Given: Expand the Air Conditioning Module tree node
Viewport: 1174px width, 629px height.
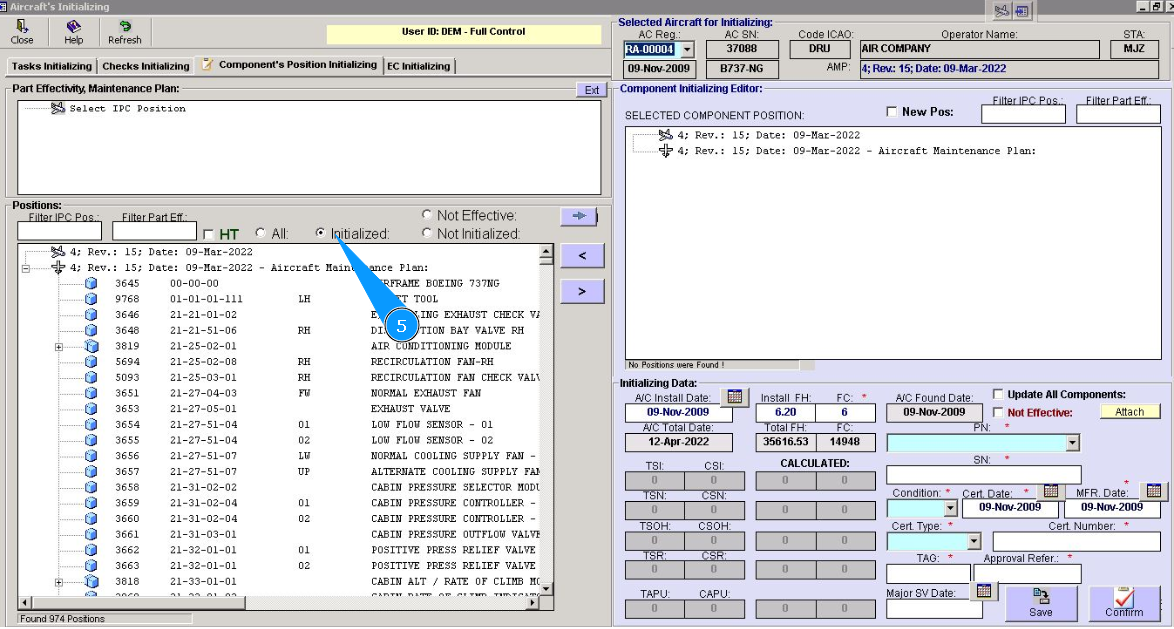Looking at the screenshot, I should coord(59,347).
